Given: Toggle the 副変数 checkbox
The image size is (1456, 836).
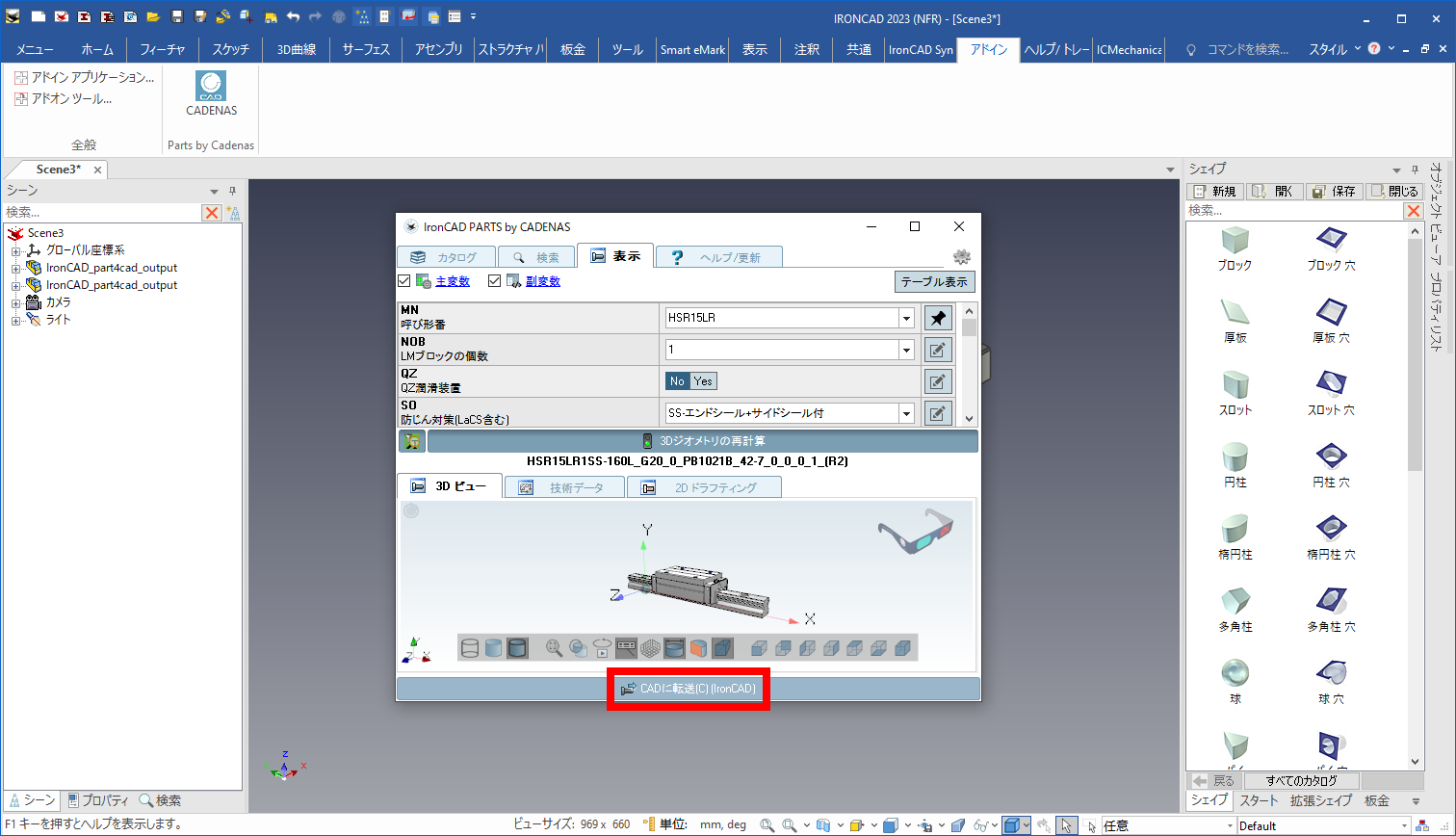Looking at the screenshot, I should click(495, 281).
